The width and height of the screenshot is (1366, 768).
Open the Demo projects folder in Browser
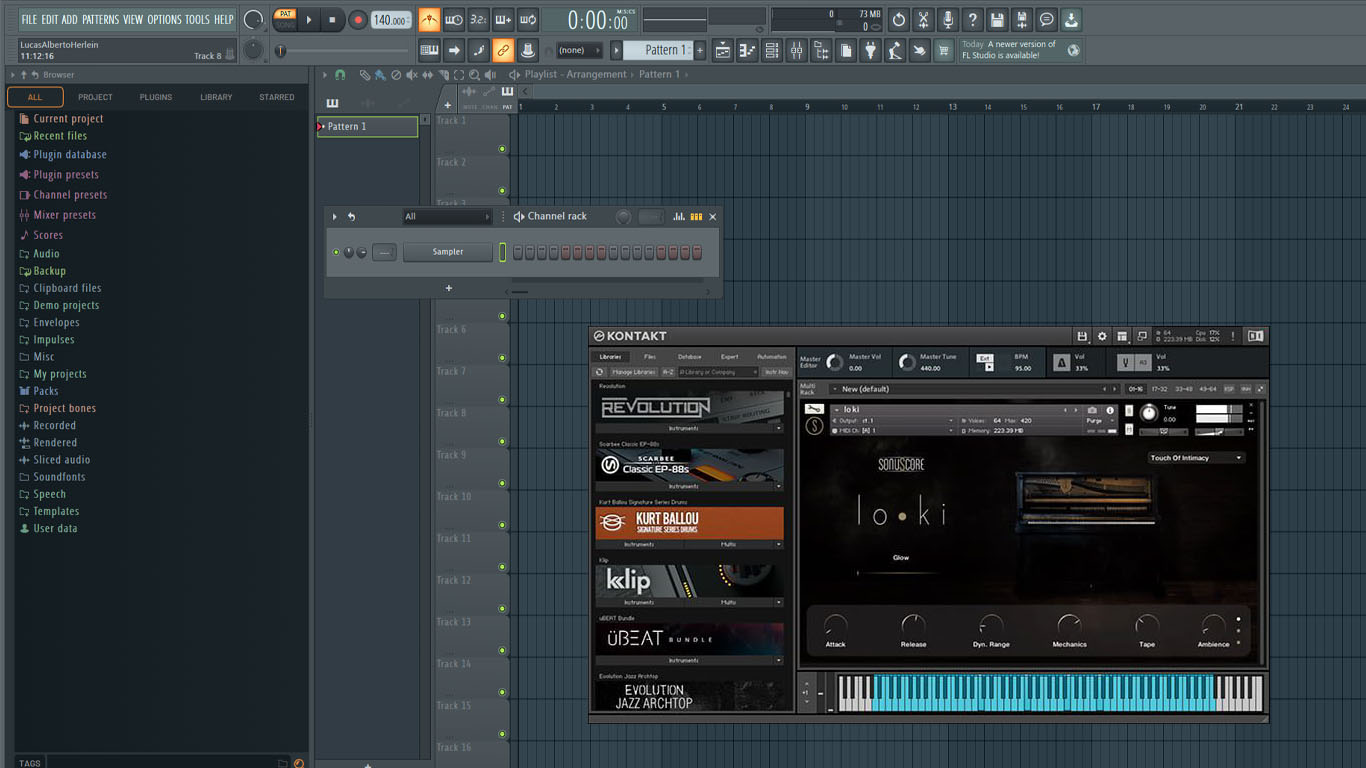(x=66, y=305)
